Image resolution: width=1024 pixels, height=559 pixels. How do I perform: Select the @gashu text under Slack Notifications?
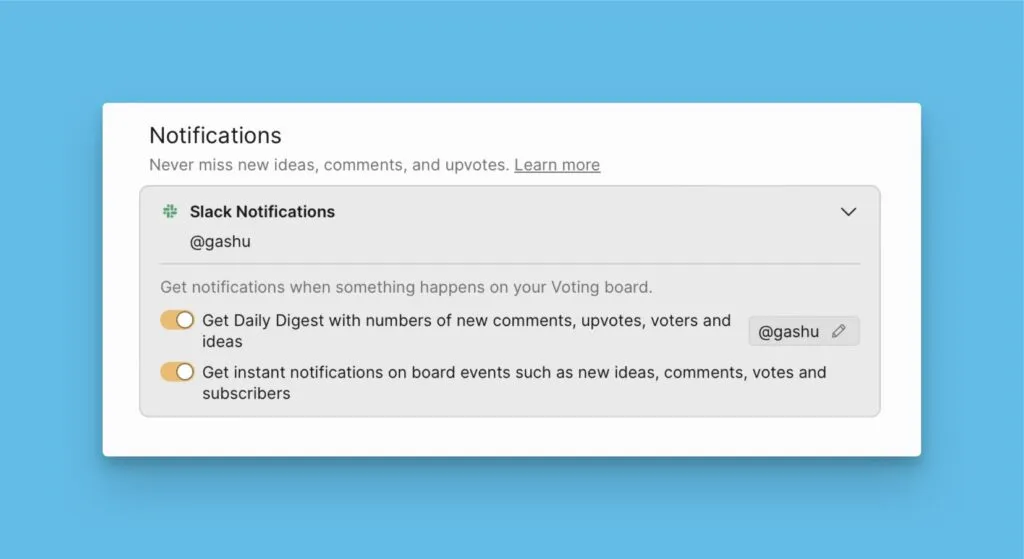218,241
